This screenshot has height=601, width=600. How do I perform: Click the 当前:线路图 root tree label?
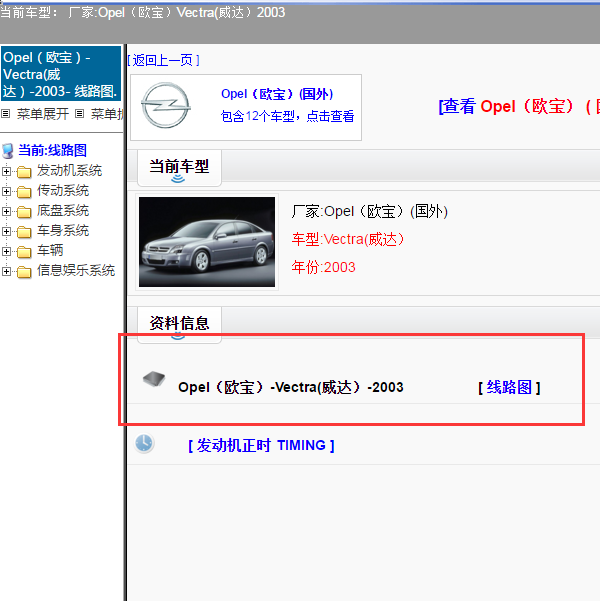tap(53, 150)
